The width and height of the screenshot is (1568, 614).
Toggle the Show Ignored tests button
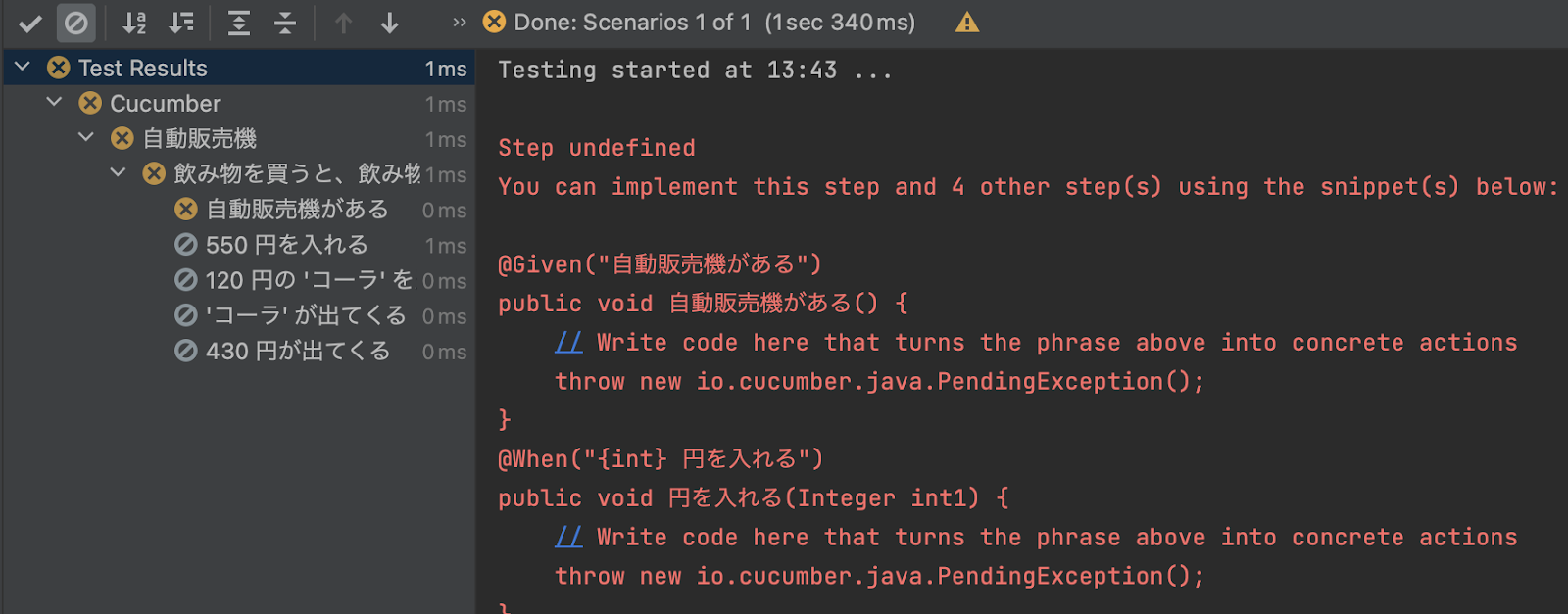(75, 23)
